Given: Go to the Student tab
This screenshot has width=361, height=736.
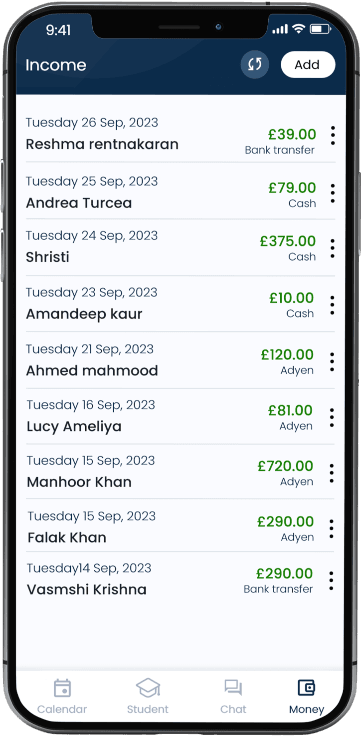Looking at the screenshot, I should tap(148, 696).
